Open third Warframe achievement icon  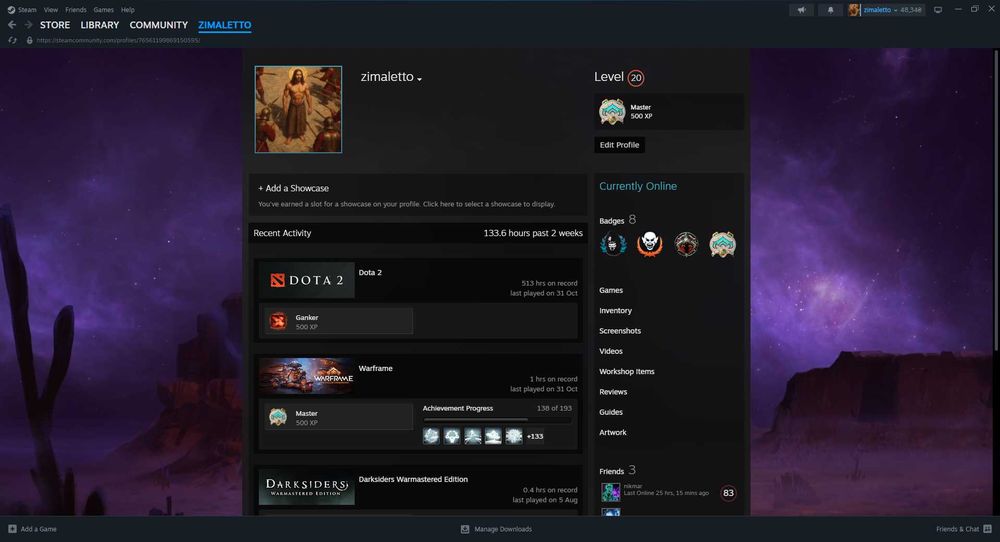tap(473, 436)
